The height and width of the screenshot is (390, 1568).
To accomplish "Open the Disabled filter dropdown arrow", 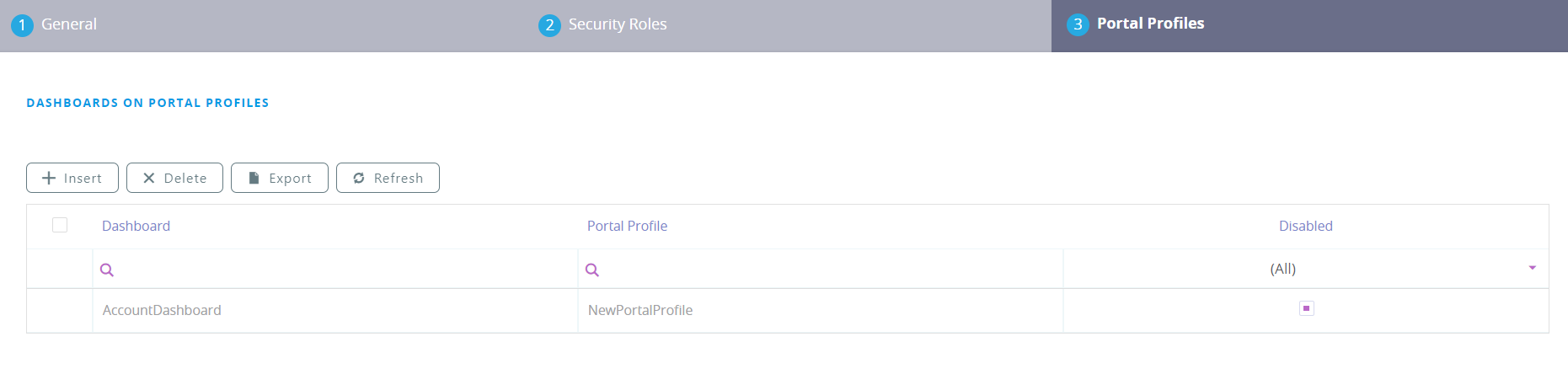I will (x=1532, y=268).
